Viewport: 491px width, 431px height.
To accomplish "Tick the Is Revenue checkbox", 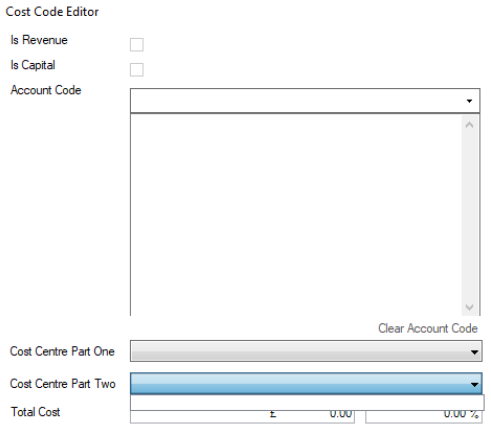I will point(136,45).
